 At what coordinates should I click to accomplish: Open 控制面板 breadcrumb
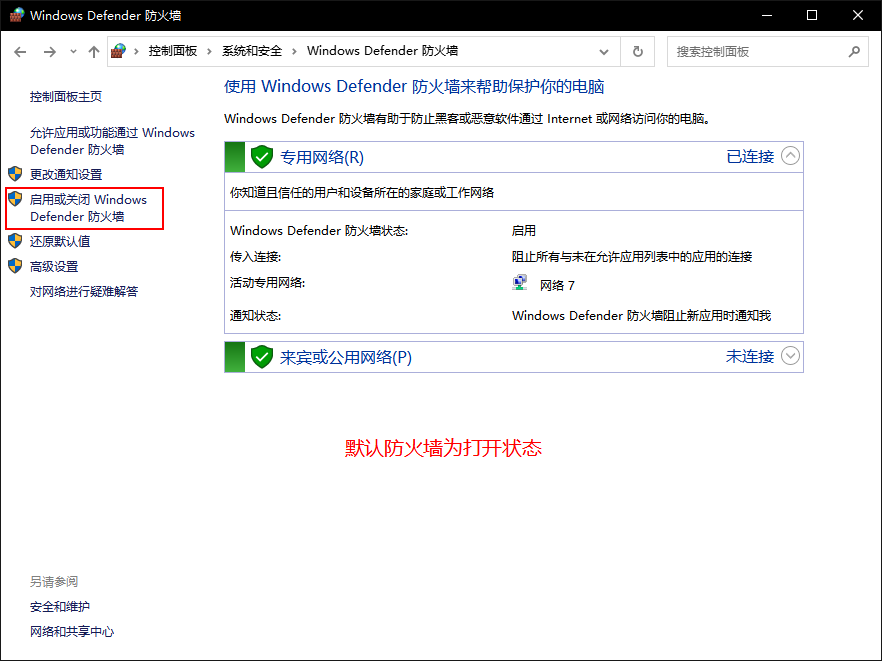(173, 51)
